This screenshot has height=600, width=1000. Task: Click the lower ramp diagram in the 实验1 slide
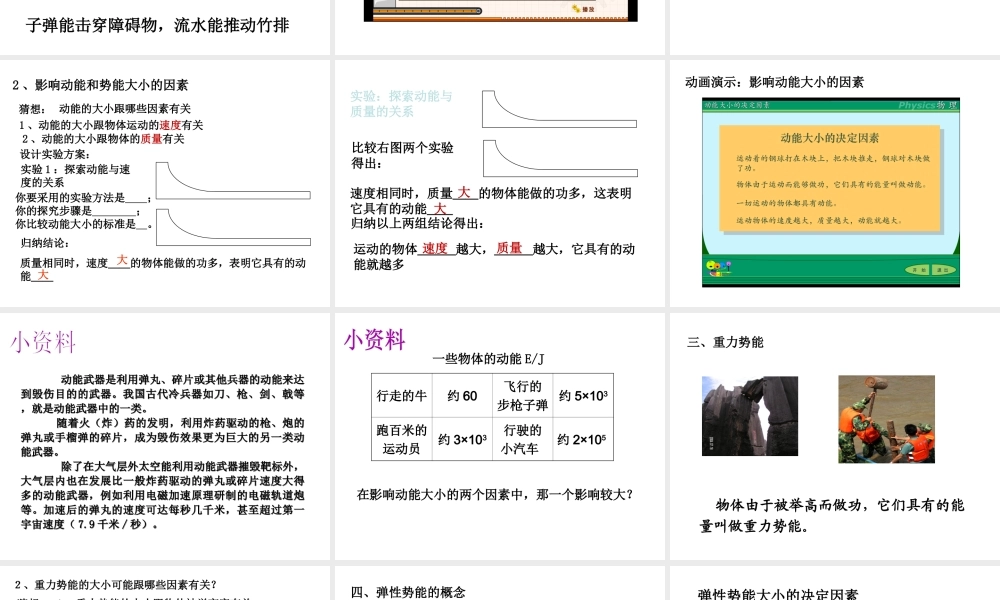tap(233, 228)
